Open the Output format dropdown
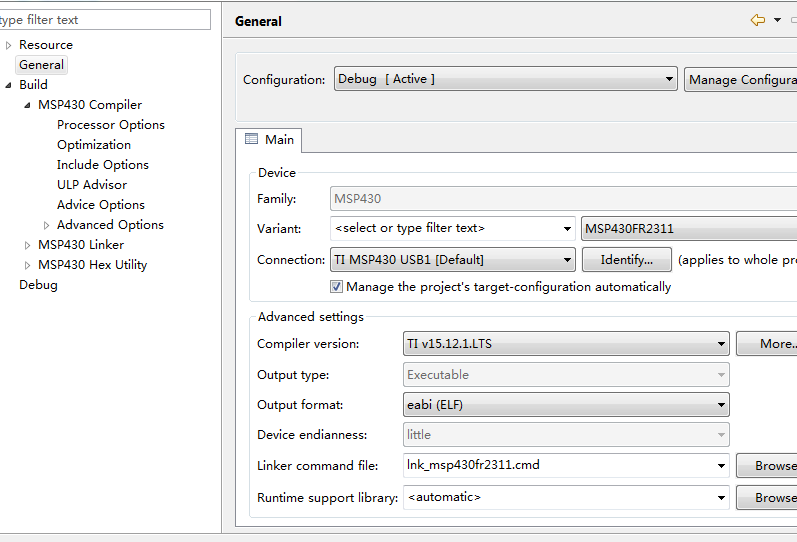Screen dimensions: 797x542 click(721, 405)
